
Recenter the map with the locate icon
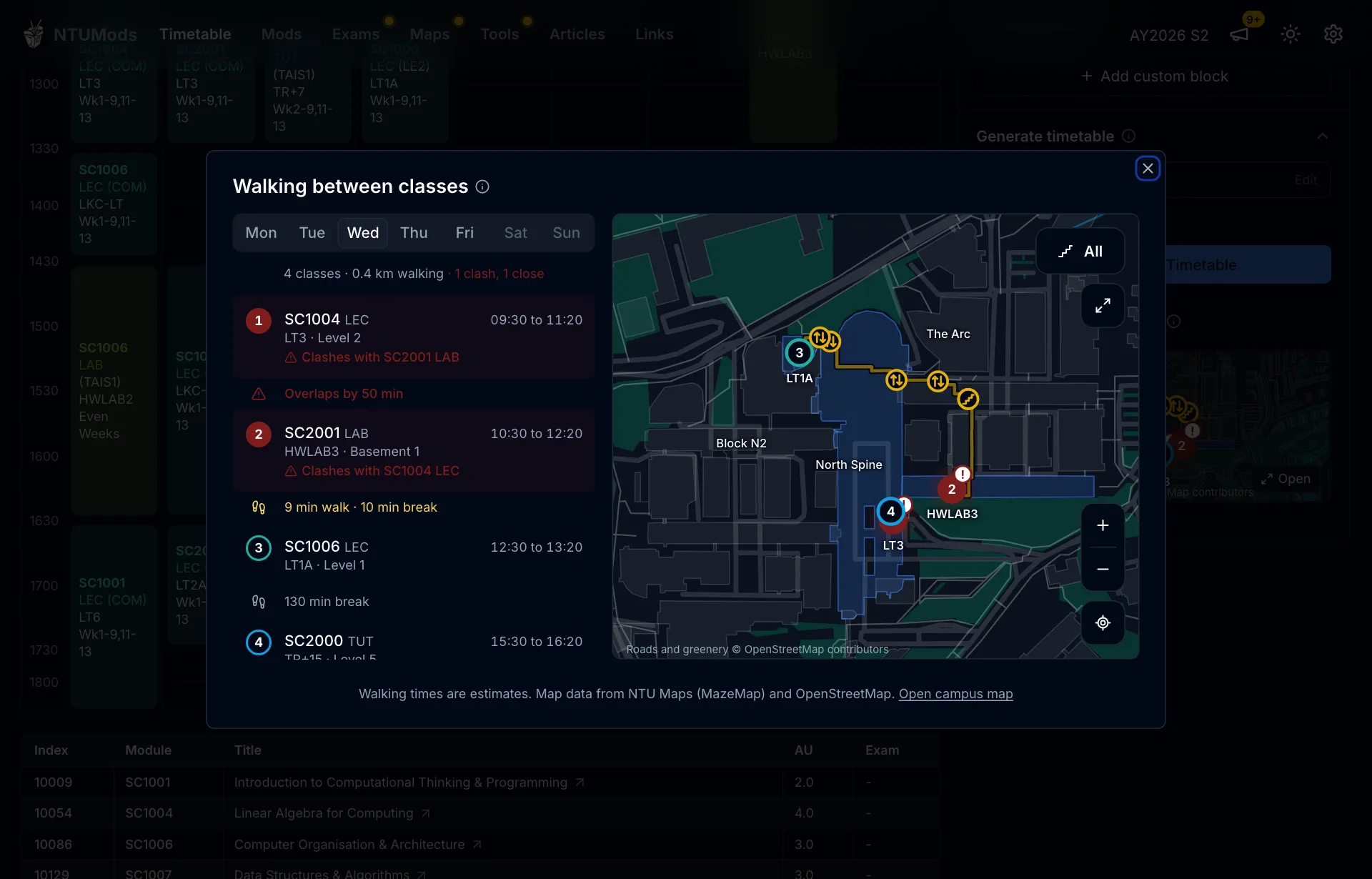click(x=1103, y=623)
